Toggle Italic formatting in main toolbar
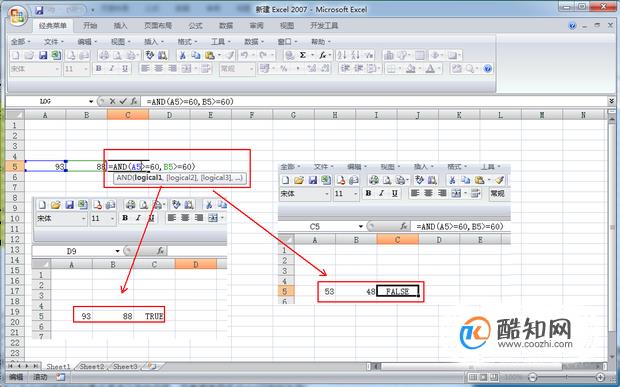Screen dimensions: 620x387 tap(112, 69)
